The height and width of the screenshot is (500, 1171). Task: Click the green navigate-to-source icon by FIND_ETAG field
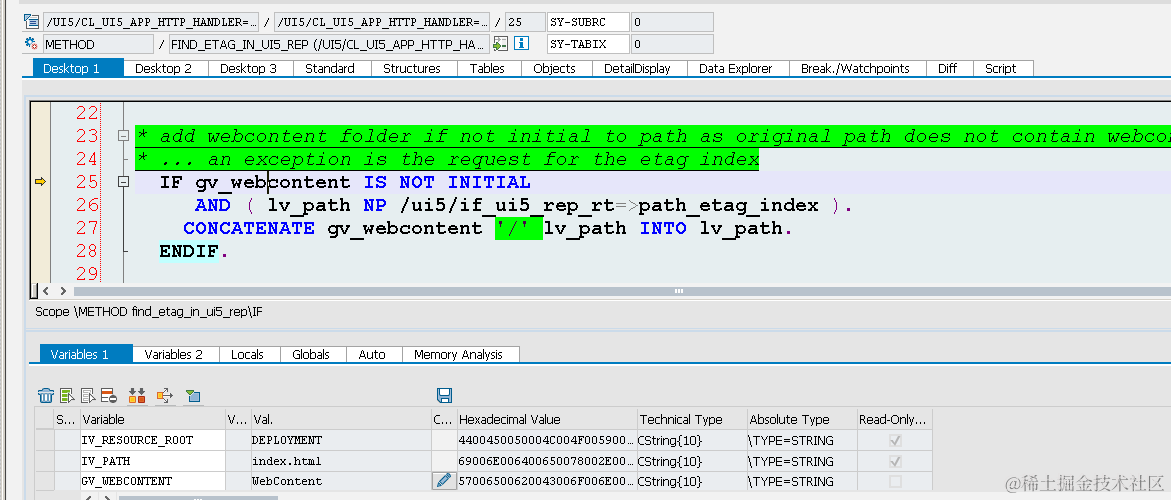[500, 43]
